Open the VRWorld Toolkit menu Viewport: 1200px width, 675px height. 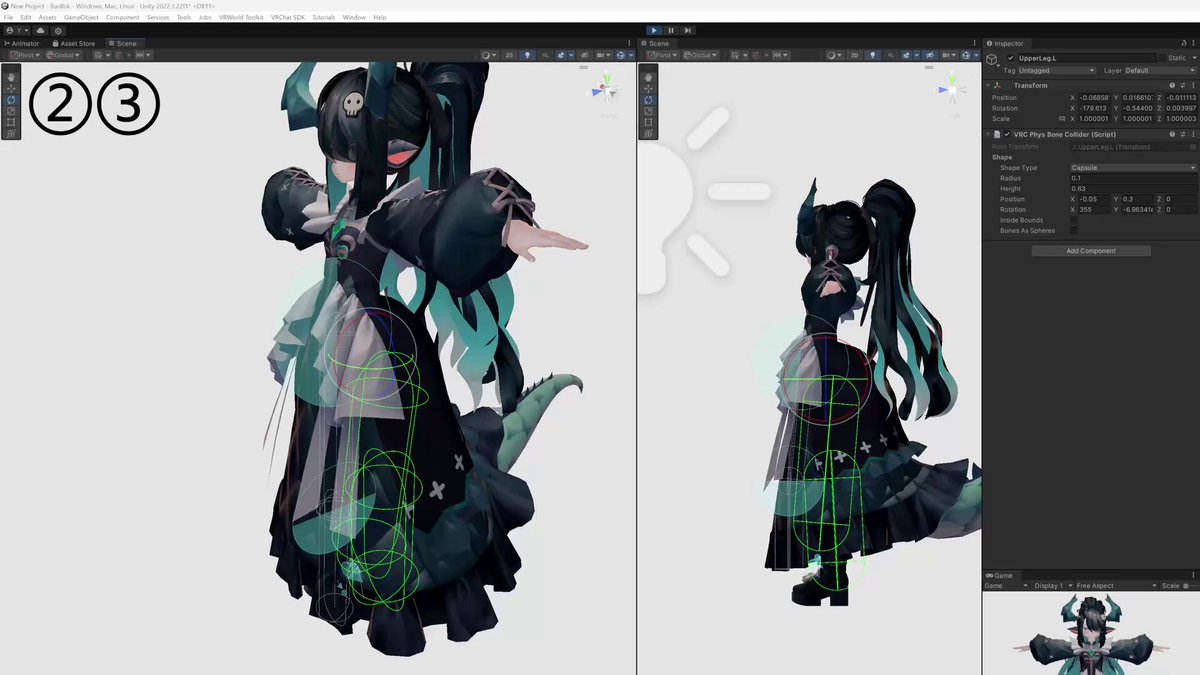point(241,18)
